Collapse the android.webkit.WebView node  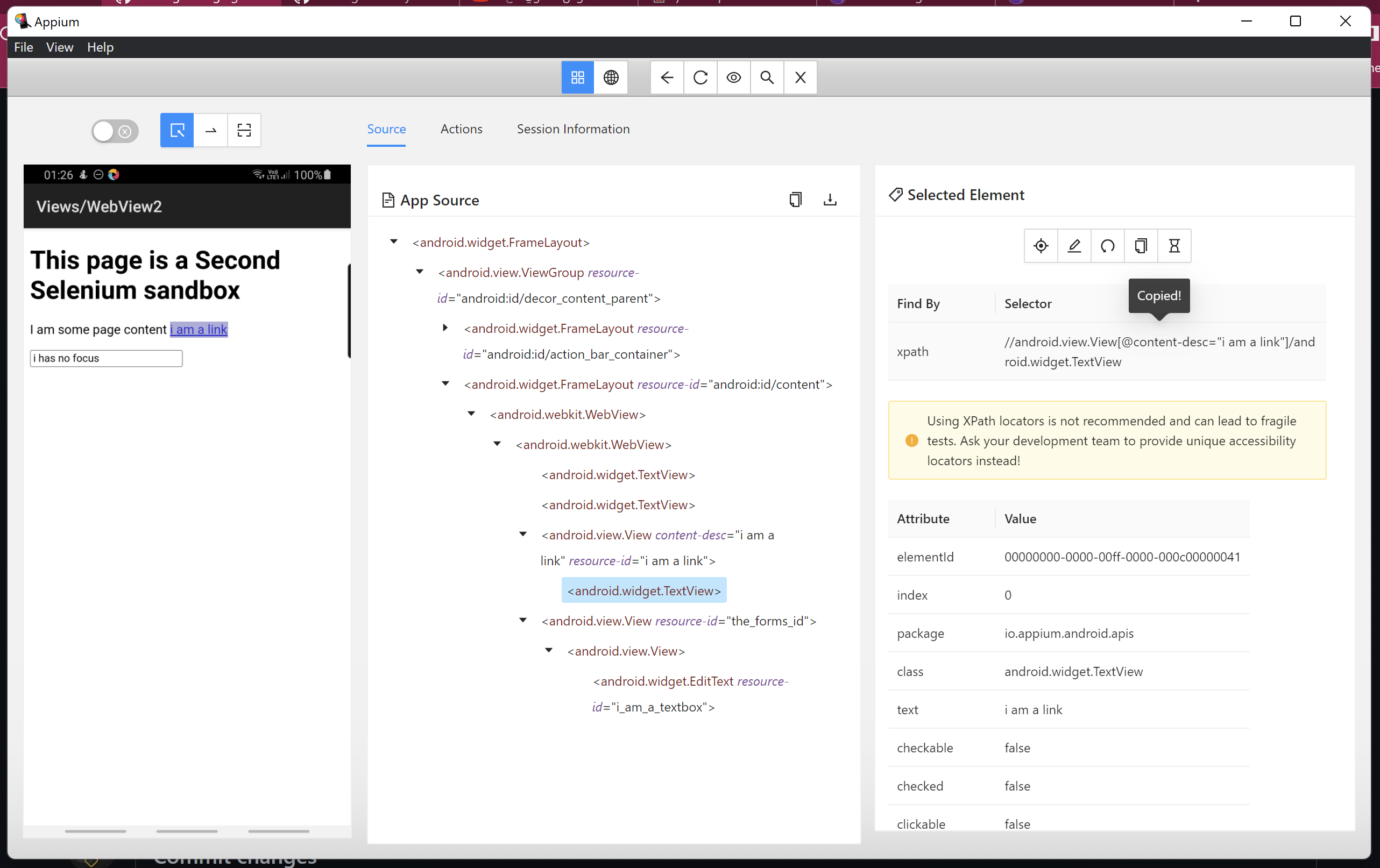coord(472,414)
